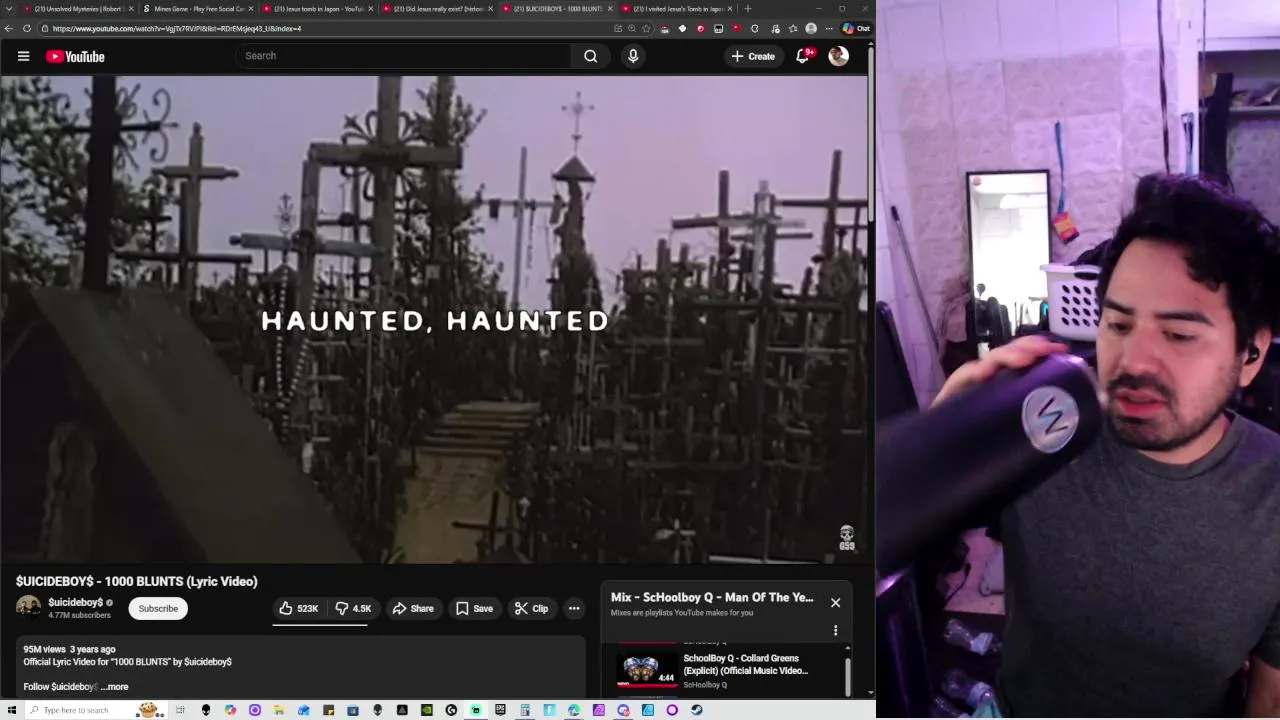Close the Mix playlist panel
Viewport: 1280px width, 720px height.
coord(836,603)
